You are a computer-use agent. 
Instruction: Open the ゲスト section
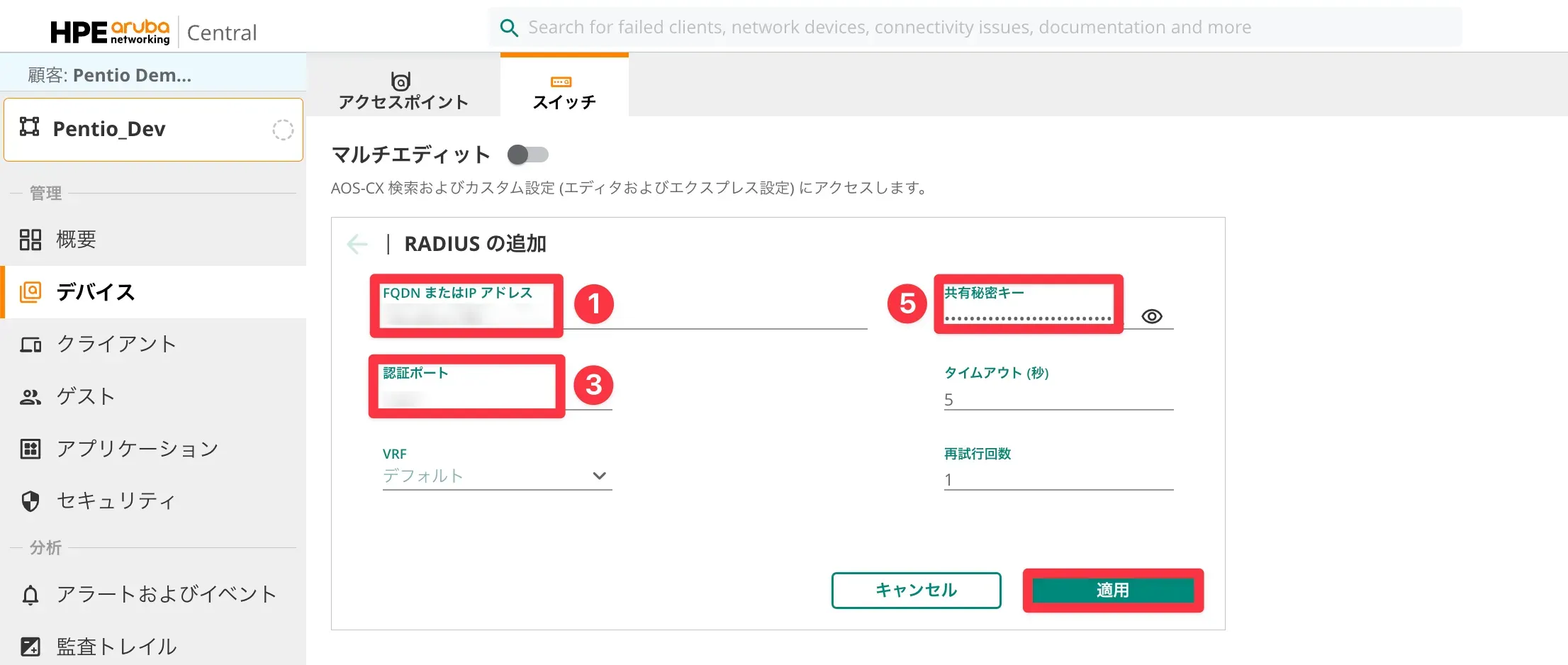85,396
